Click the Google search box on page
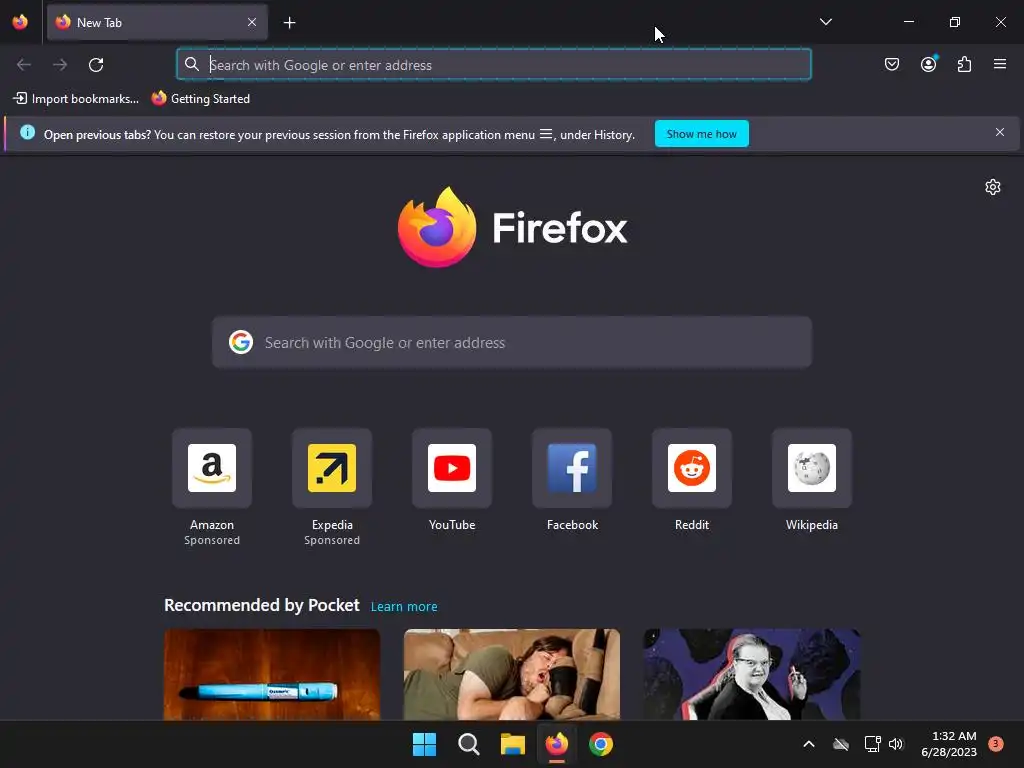 pyautogui.click(x=512, y=342)
